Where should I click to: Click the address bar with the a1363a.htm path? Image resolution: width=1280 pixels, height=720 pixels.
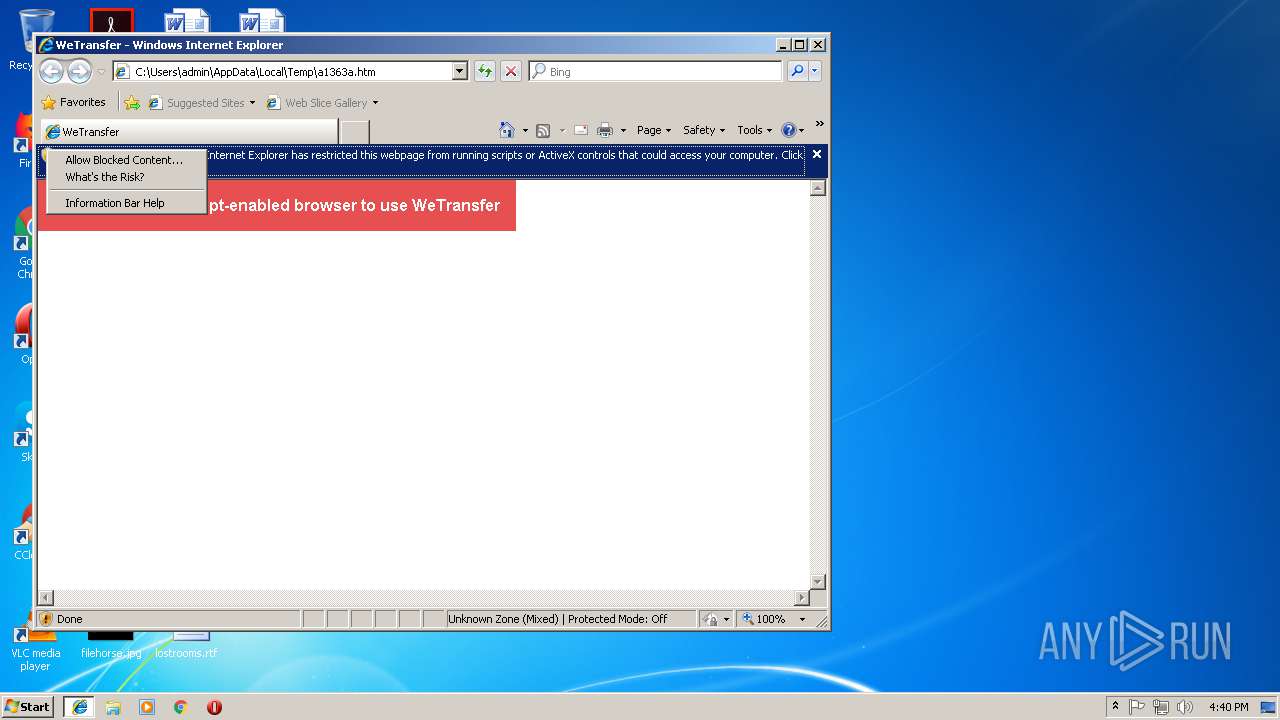(283, 72)
